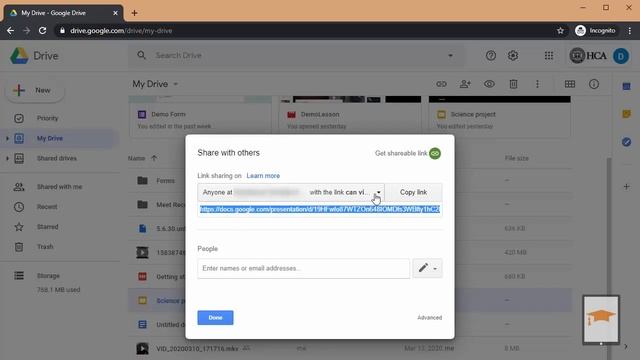This screenshot has width=640, height=360.
Task: Bookmark this page star icon
Action: (x=560, y=31)
